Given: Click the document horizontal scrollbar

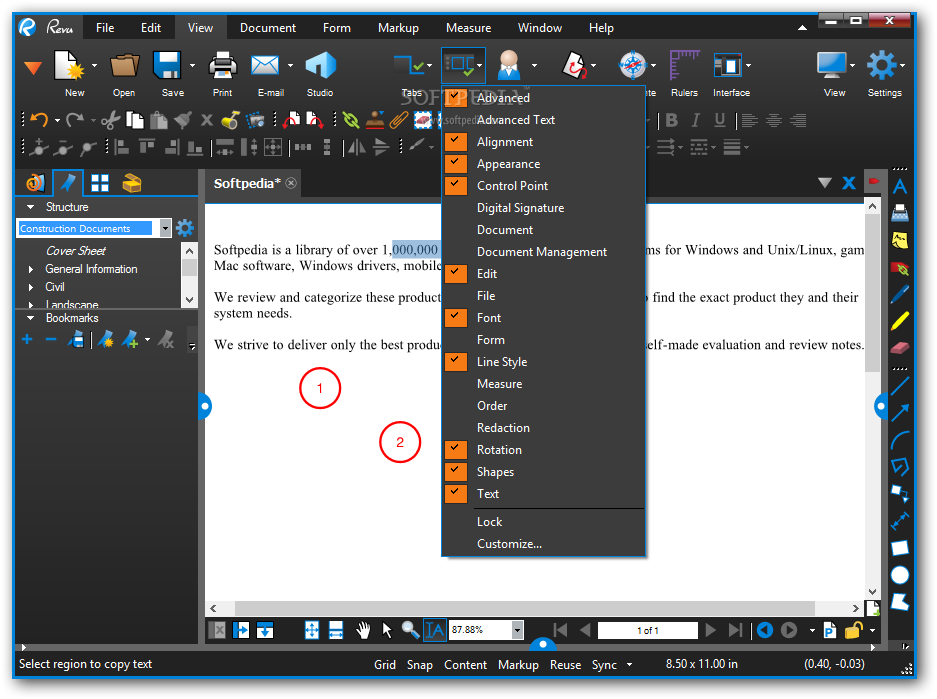Looking at the screenshot, I should pyautogui.click(x=525, y=608).
